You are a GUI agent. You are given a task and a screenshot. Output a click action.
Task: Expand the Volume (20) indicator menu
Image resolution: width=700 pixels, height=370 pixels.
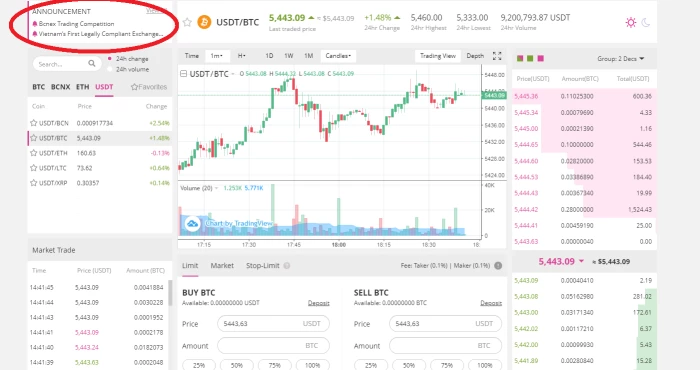[x=217, y=188]
